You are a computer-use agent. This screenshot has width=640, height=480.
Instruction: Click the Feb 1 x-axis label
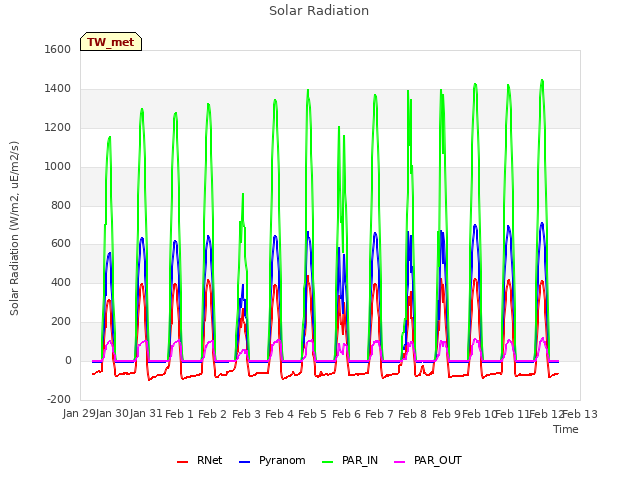pos(179,414)
